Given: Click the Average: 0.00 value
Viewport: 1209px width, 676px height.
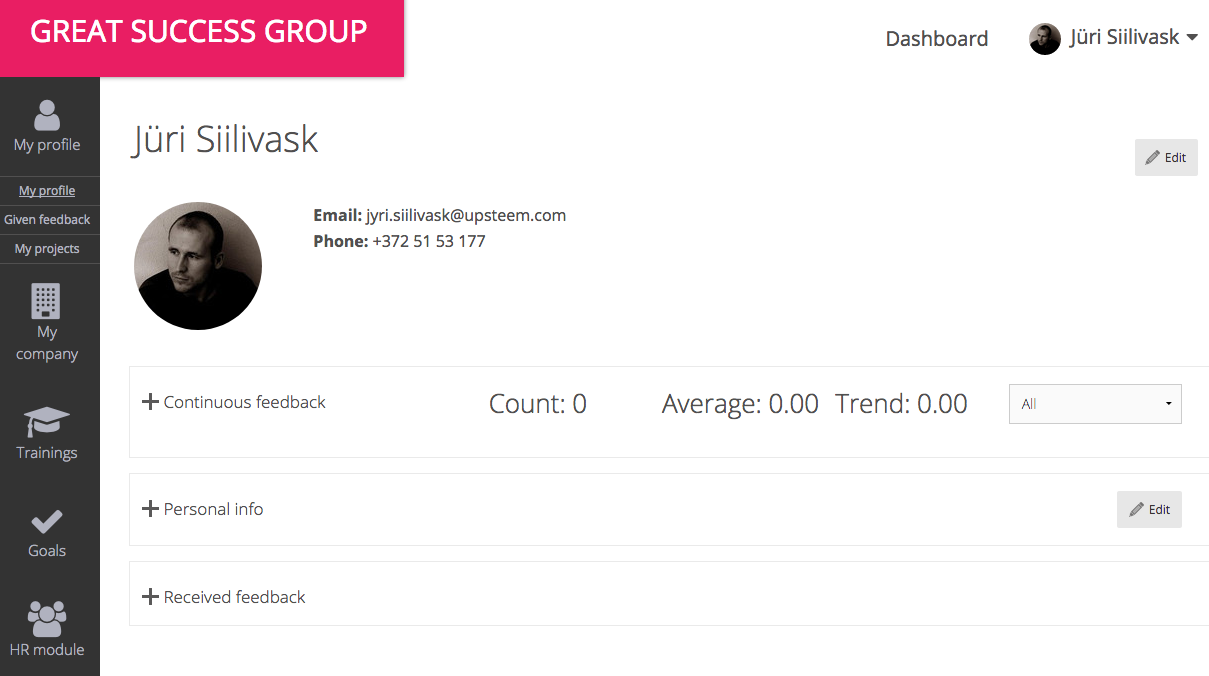Looking at the screenshot, I should [740, 404].
